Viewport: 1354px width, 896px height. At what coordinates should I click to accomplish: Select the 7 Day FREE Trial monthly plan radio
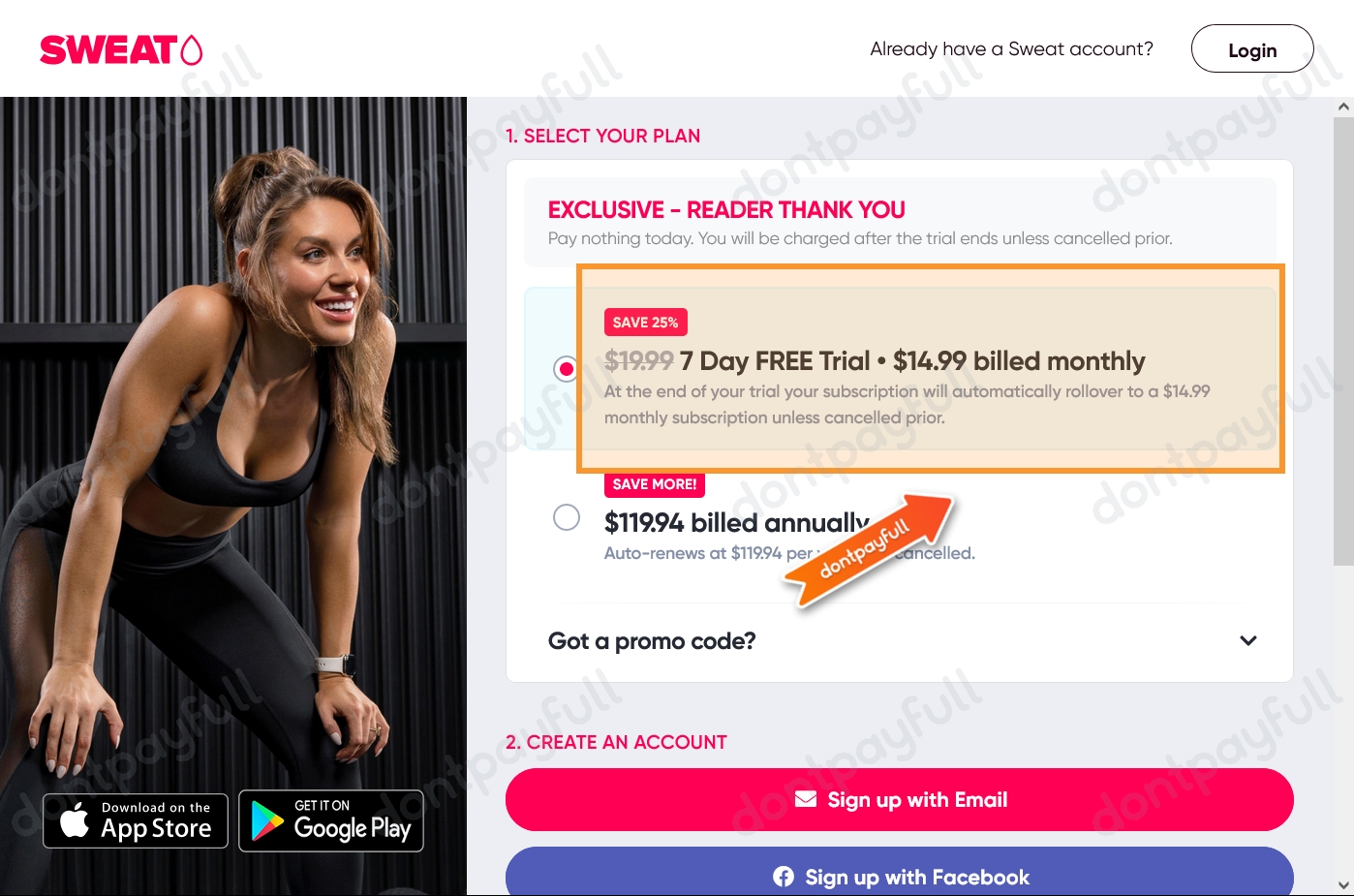click(566, 369)
